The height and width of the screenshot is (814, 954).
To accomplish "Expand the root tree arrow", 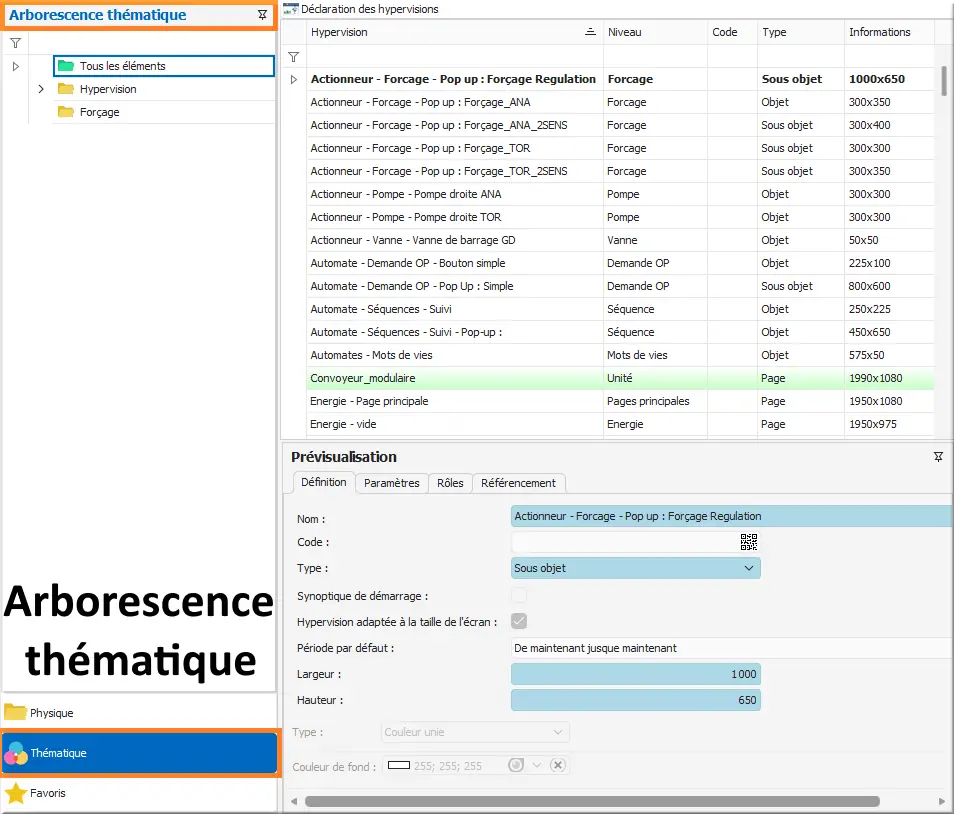I will (x=16, y=66).
